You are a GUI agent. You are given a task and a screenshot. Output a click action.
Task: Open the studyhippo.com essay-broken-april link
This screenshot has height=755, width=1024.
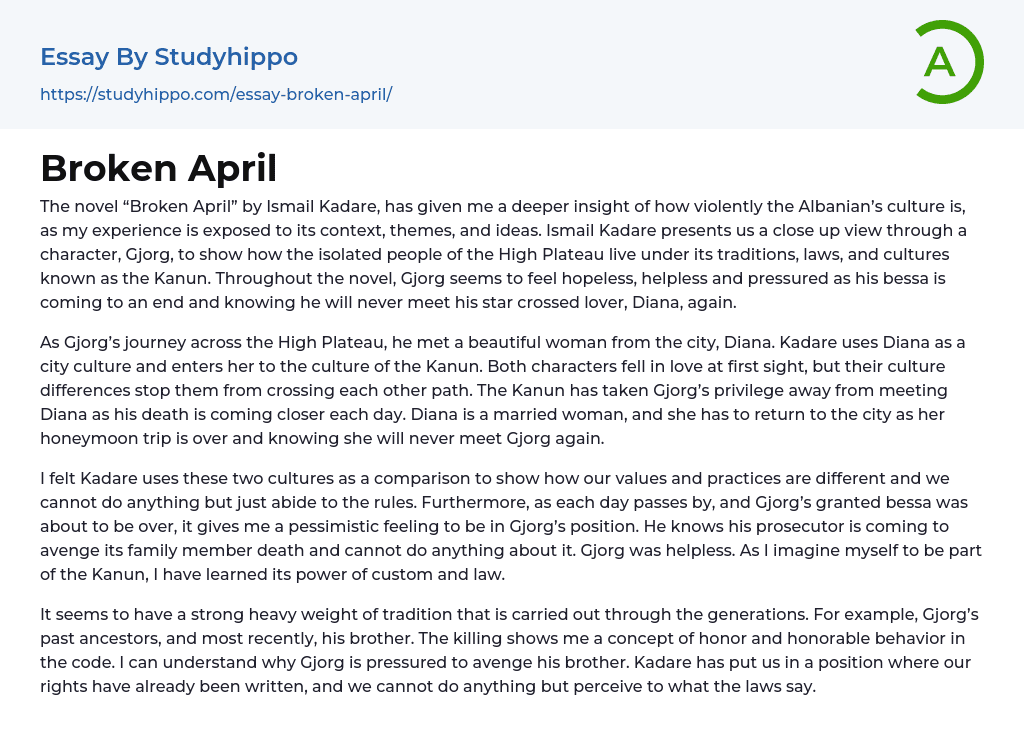click(216, 94)
